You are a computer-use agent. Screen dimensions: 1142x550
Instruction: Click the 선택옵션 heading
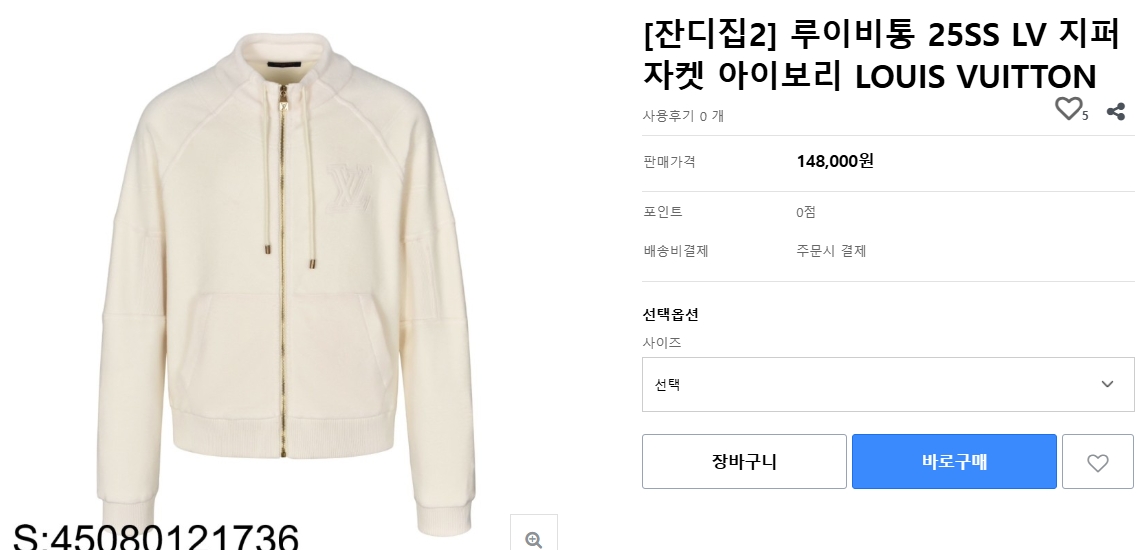click(x=670, y=314)
